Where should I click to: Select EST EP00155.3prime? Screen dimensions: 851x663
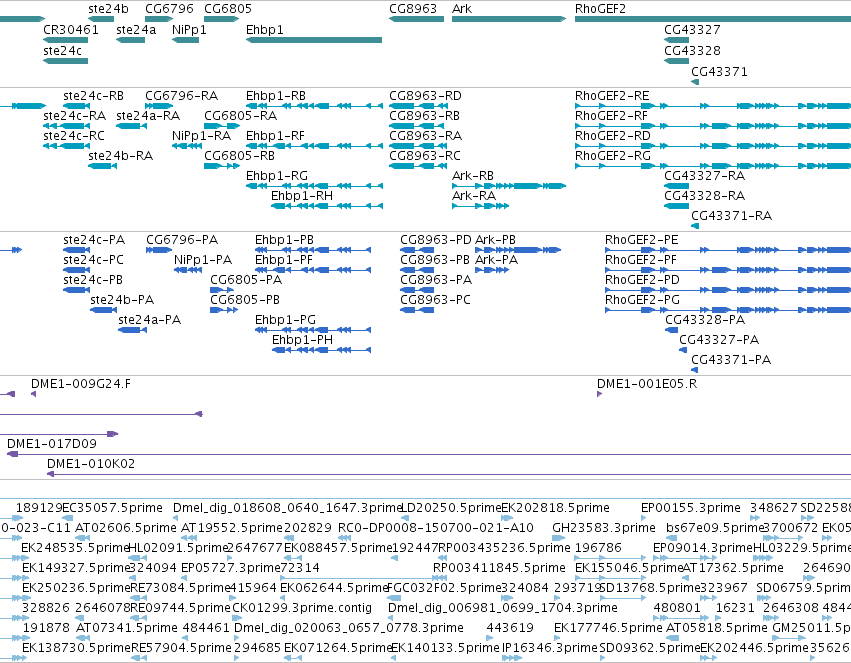tap(690, 508)
